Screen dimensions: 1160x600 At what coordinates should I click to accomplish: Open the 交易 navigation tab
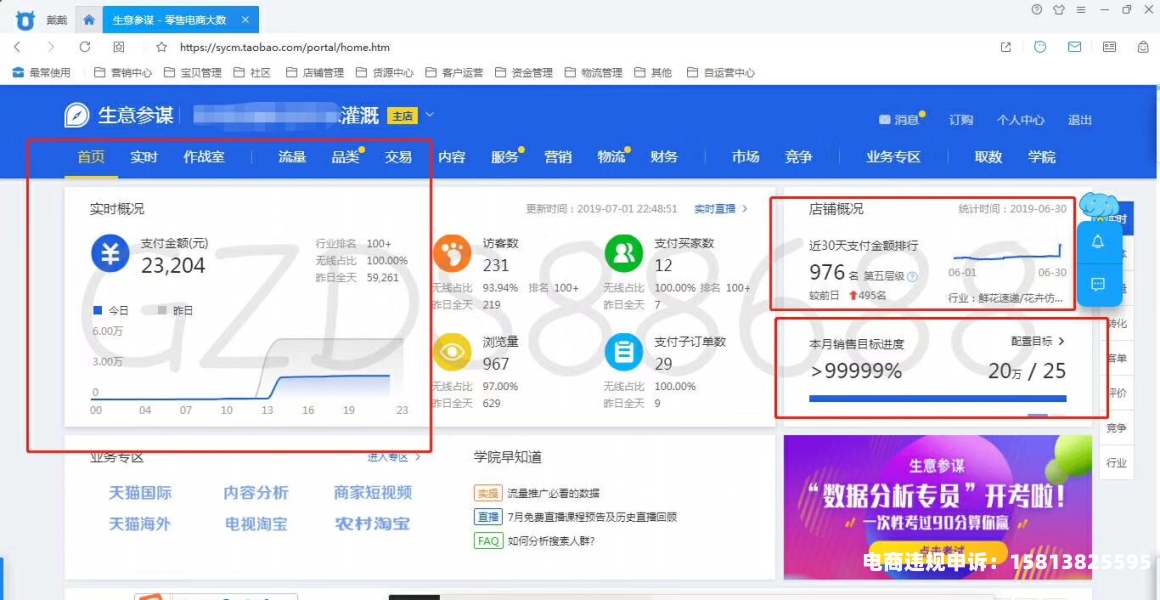(x=398, y=157)
